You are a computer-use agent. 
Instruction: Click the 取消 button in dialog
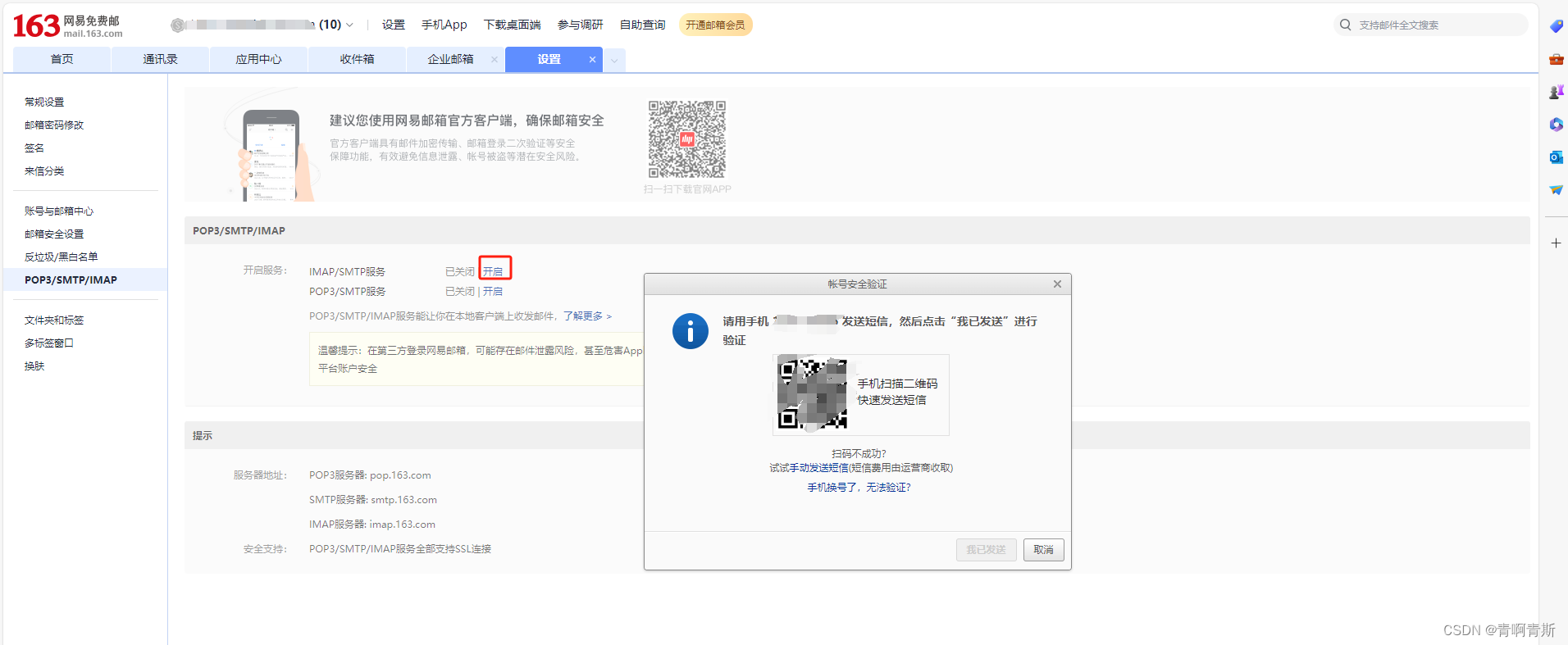(1044, 550)
